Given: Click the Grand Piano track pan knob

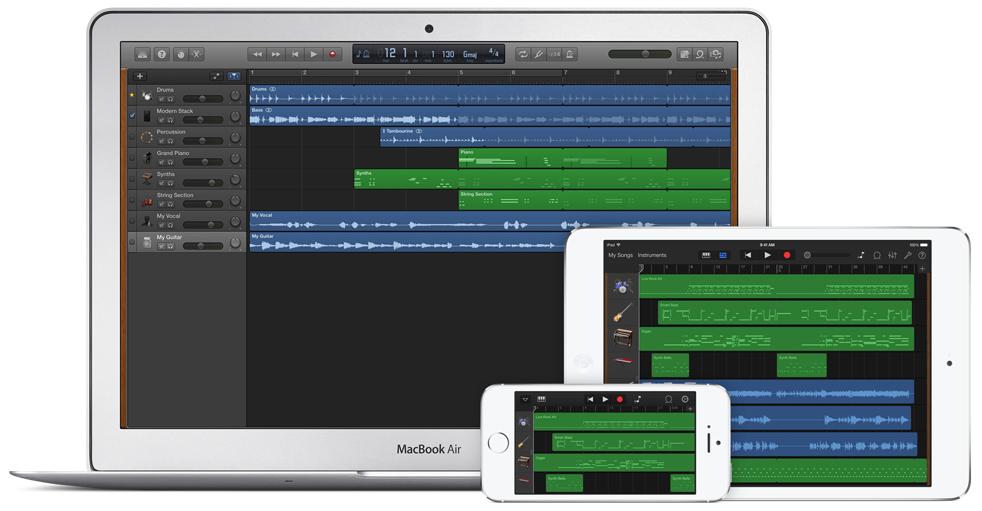Looking at the screenshot, I should point(235,158).
